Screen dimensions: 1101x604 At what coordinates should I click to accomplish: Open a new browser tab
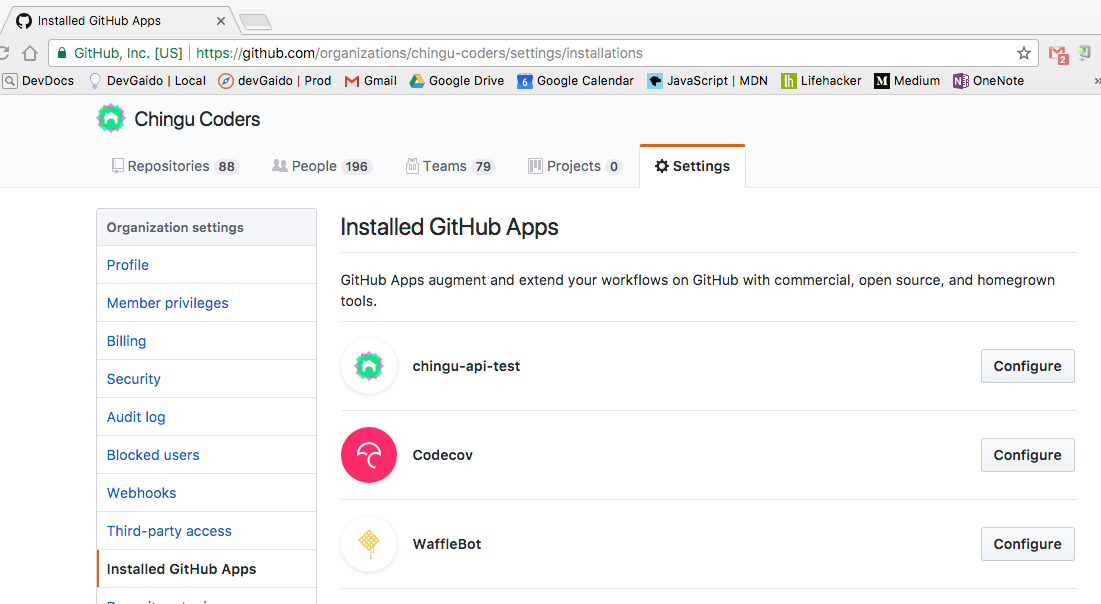click(x=256, y=22)
